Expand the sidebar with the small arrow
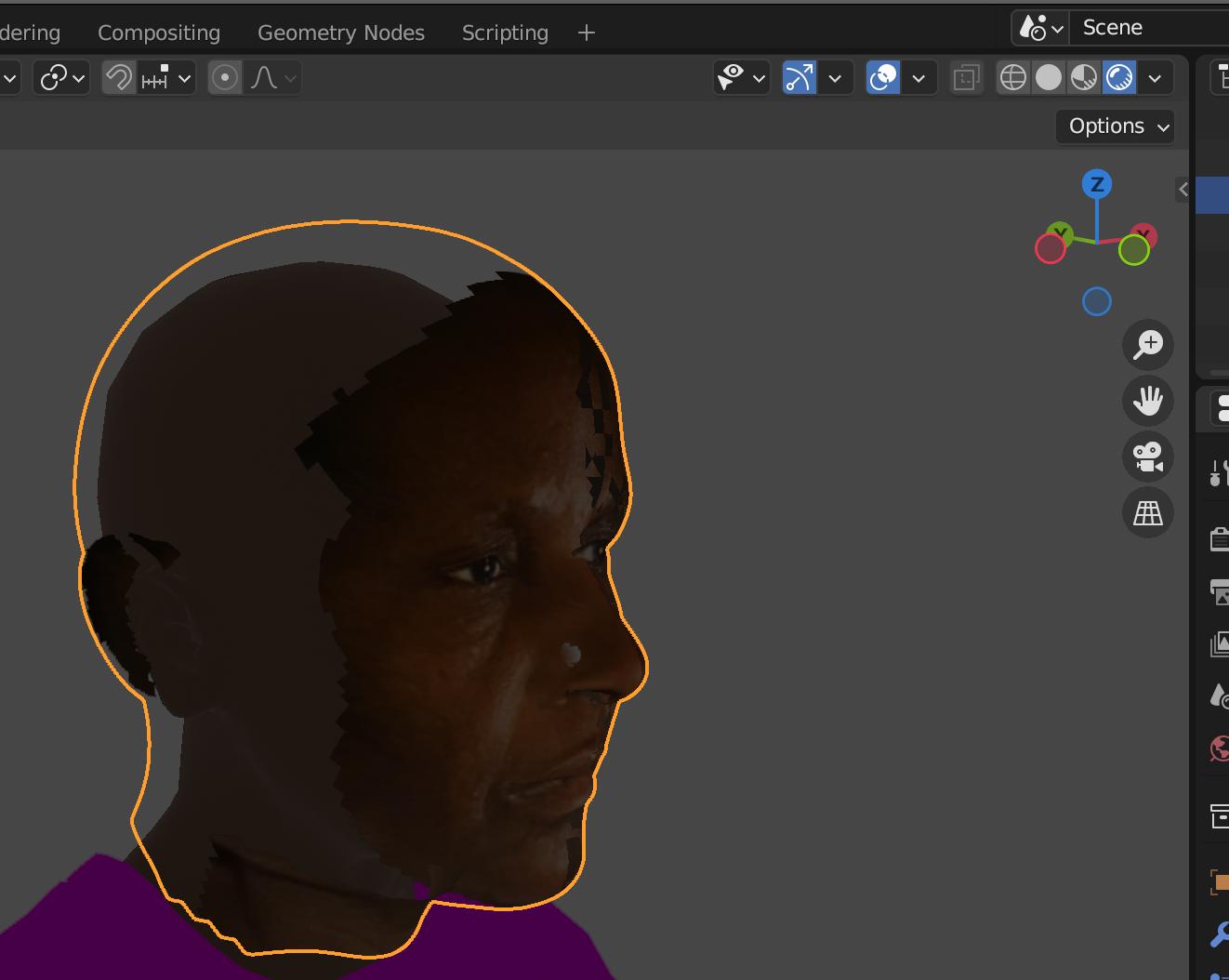The width and height of the screenshot is (1229, 980). point(1183,190)
